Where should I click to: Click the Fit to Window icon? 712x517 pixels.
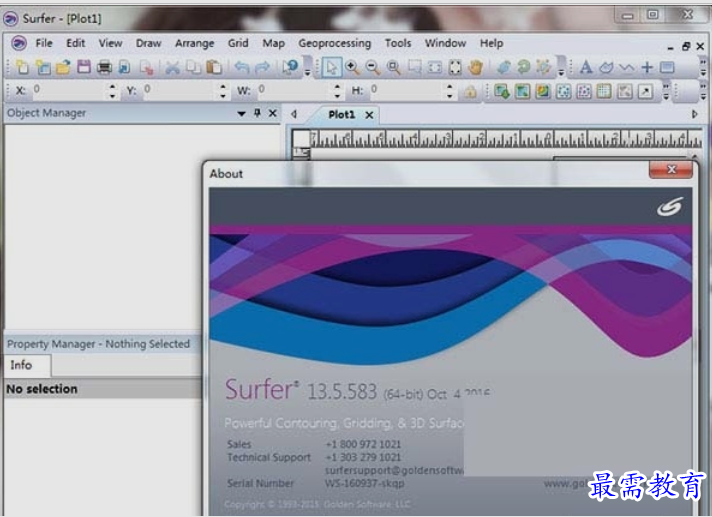coord(455,67)
